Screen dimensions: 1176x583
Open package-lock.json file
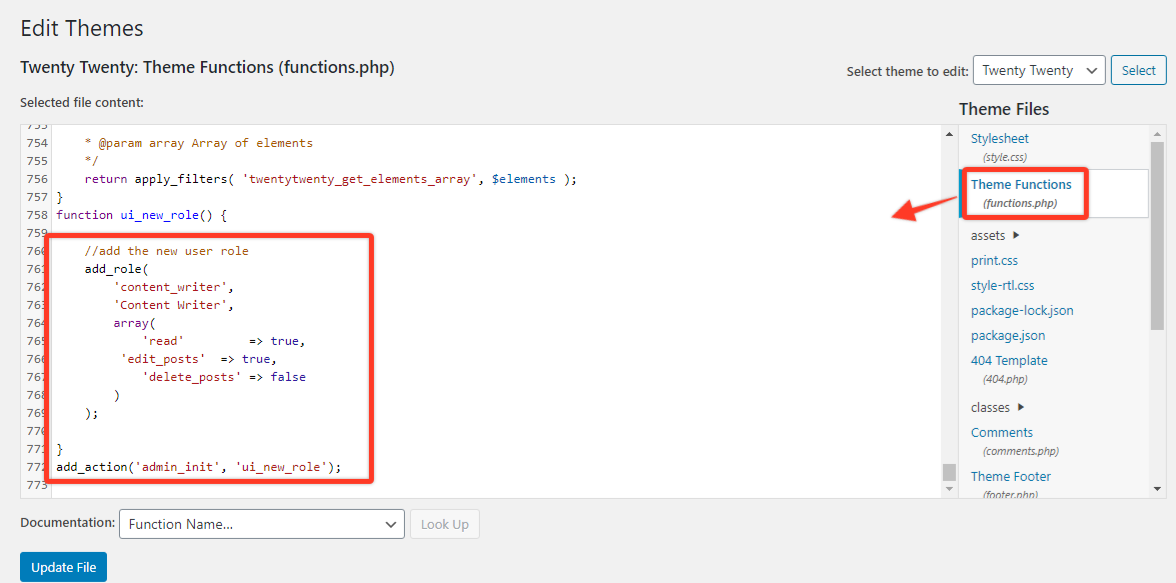pyautogui.click(x=1021, y=311)
